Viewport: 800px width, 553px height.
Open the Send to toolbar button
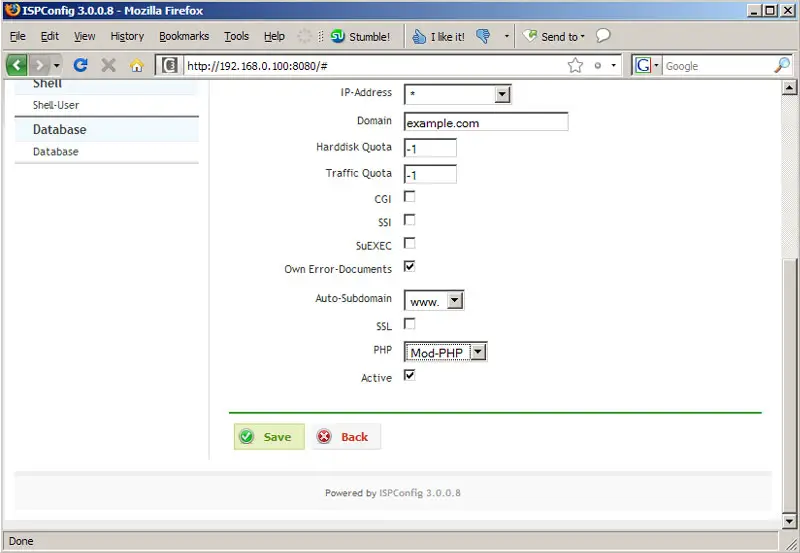pyautogui.click(x=554, y=36)
